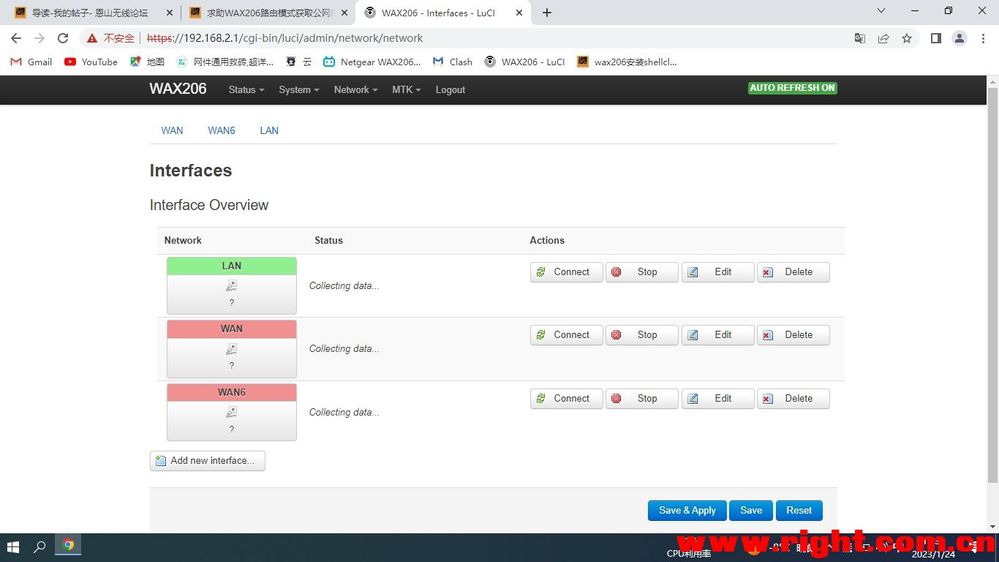Viewport: 999px width, 562px height.
Task: Stop the WAN6 interface
Action: [x=642, y=399]
